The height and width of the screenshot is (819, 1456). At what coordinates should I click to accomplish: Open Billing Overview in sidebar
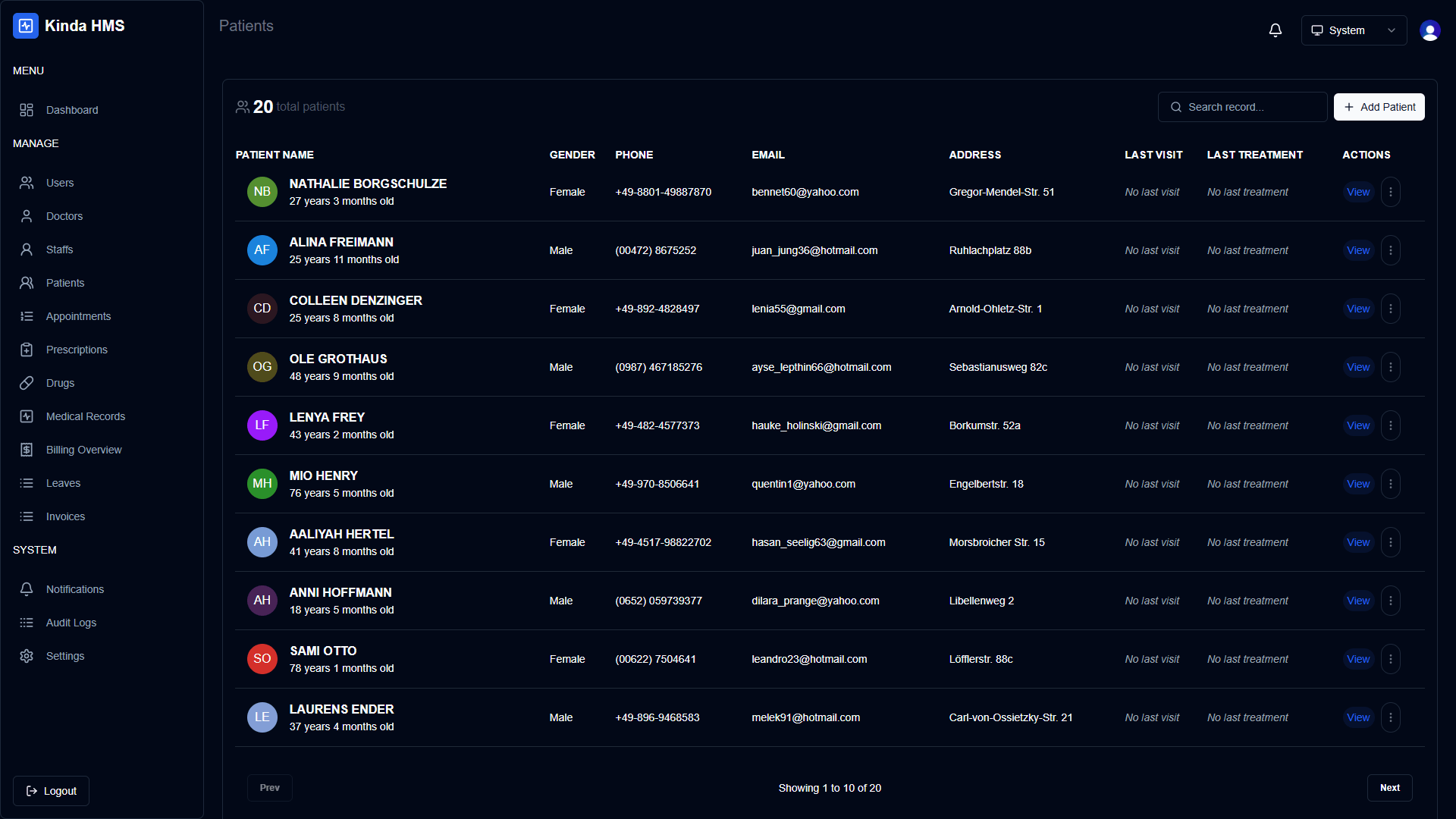click(x=83, y=450)
